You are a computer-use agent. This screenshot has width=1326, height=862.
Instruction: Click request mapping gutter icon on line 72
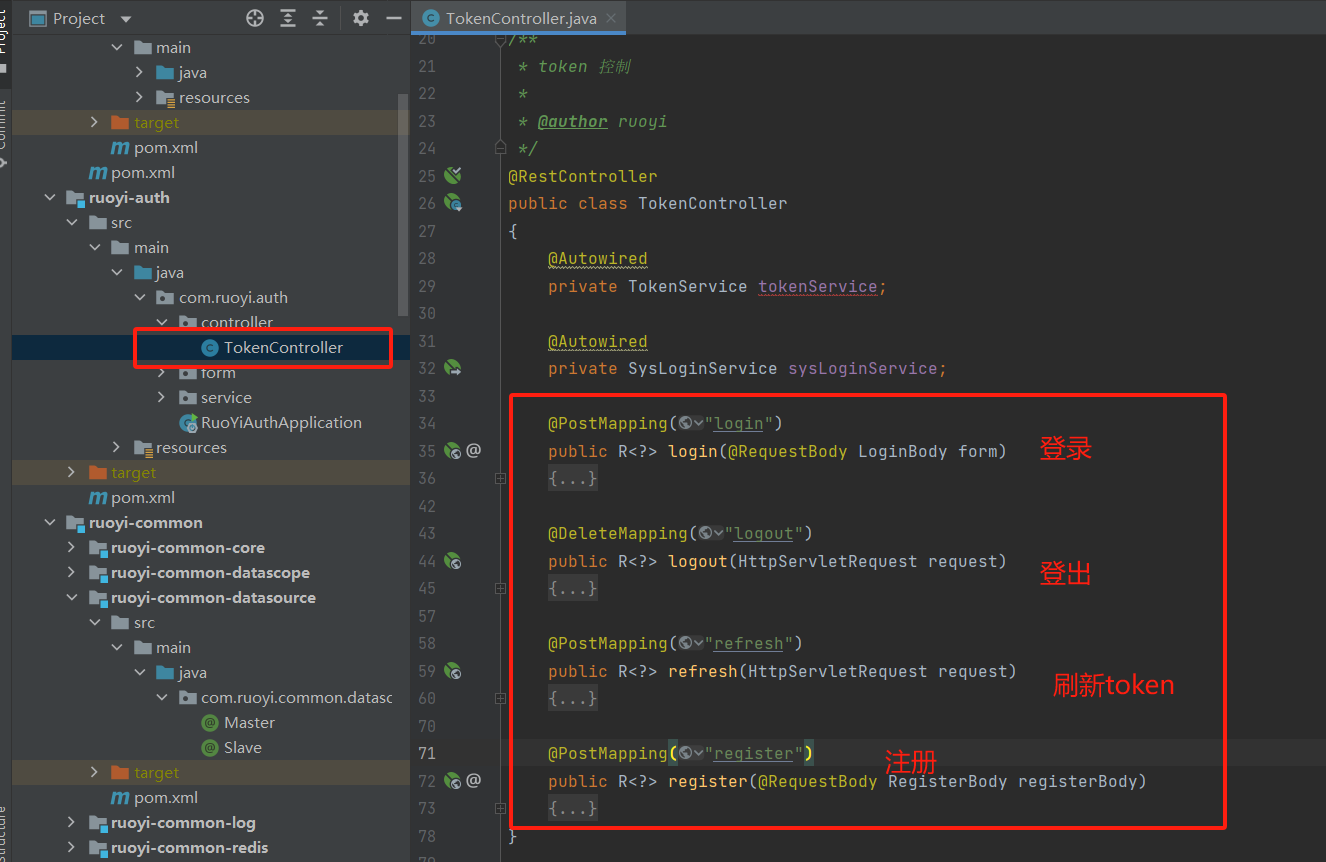(x=453, y=781)
